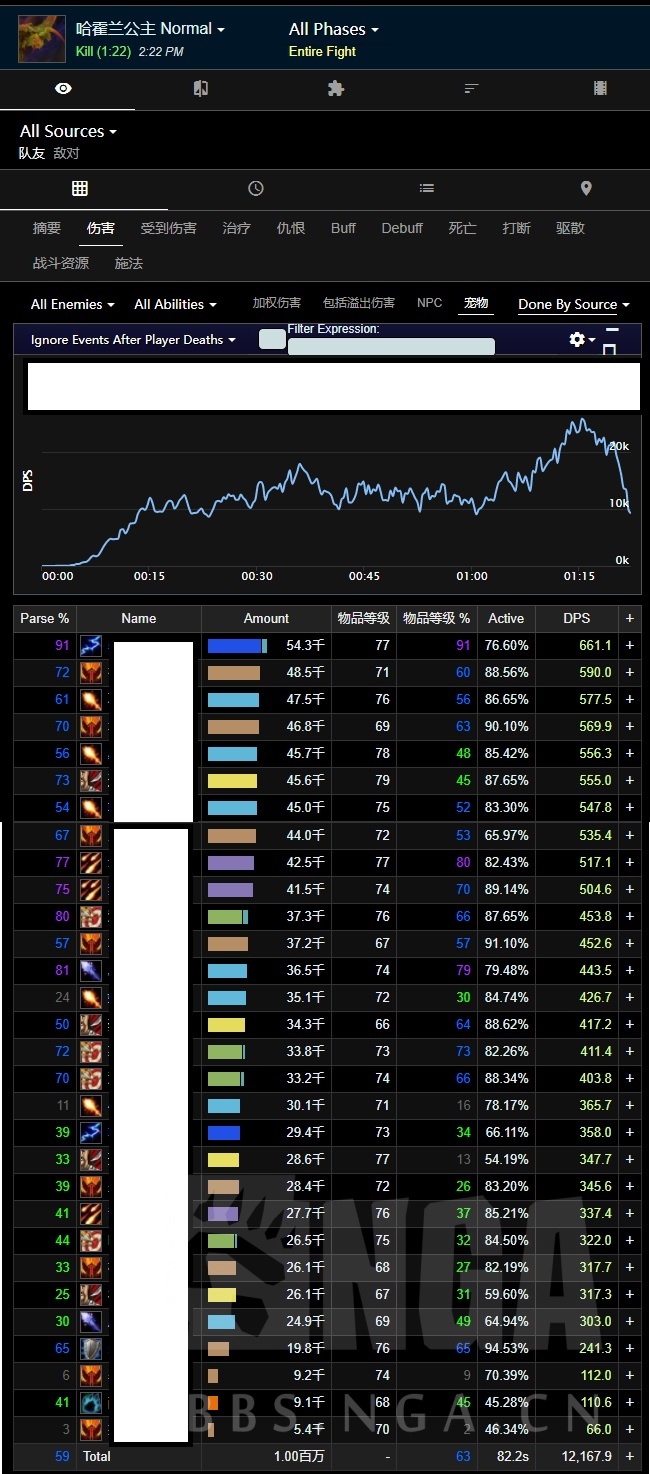Open the map pin location view
The width and height of the screenshot is (650, 1474).
coord(586,189)
